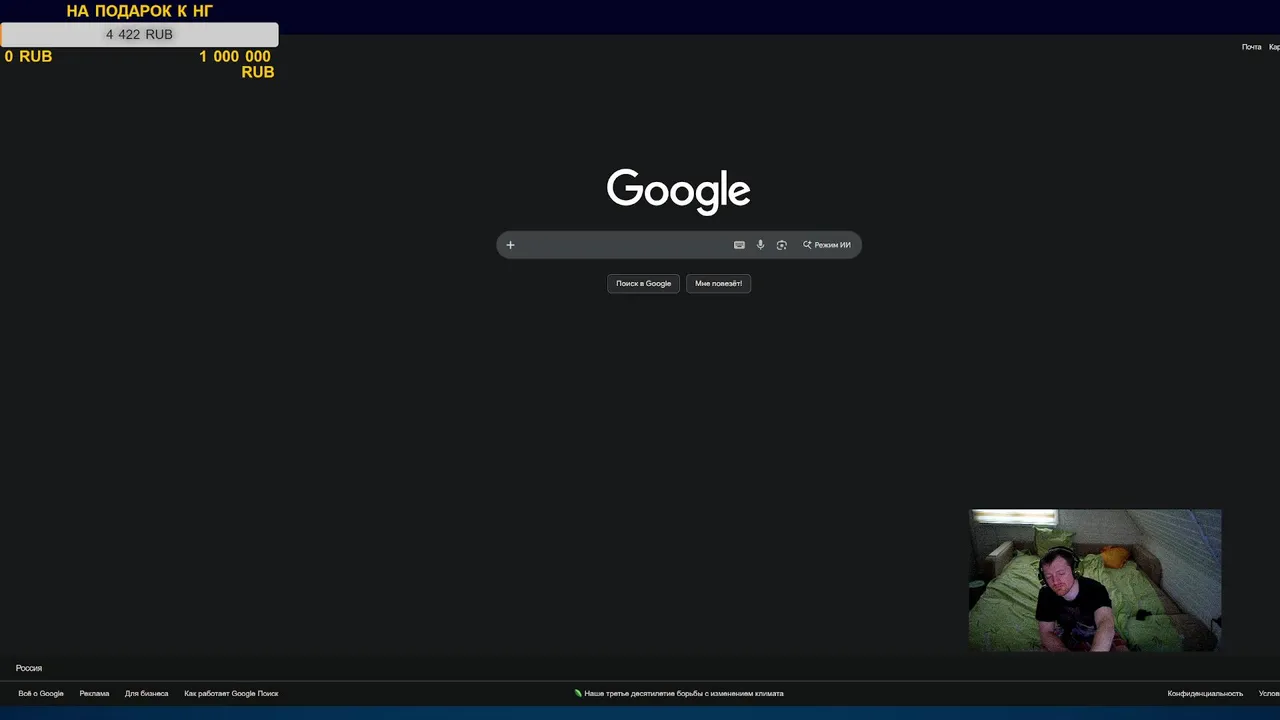Open the on-screen keyboard icon
Screen dimensions: 1280x720
(x=739, y=245)
